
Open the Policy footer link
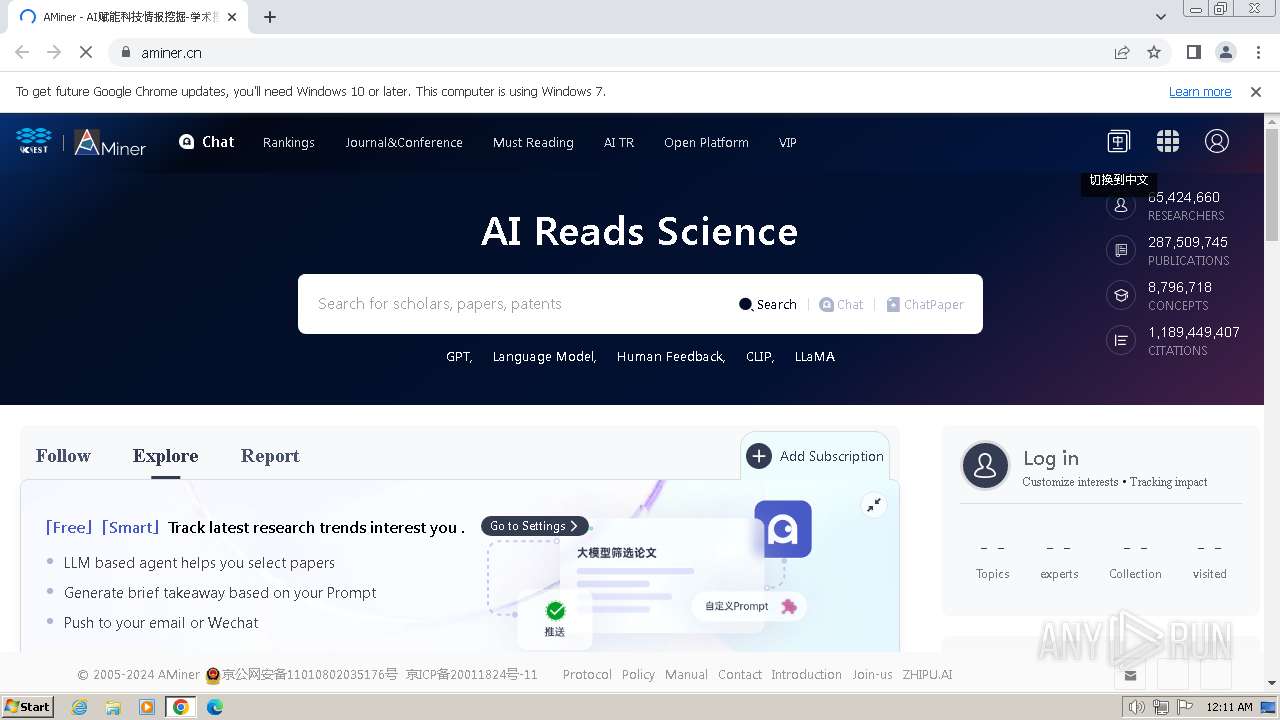click(x=638, y=675)
